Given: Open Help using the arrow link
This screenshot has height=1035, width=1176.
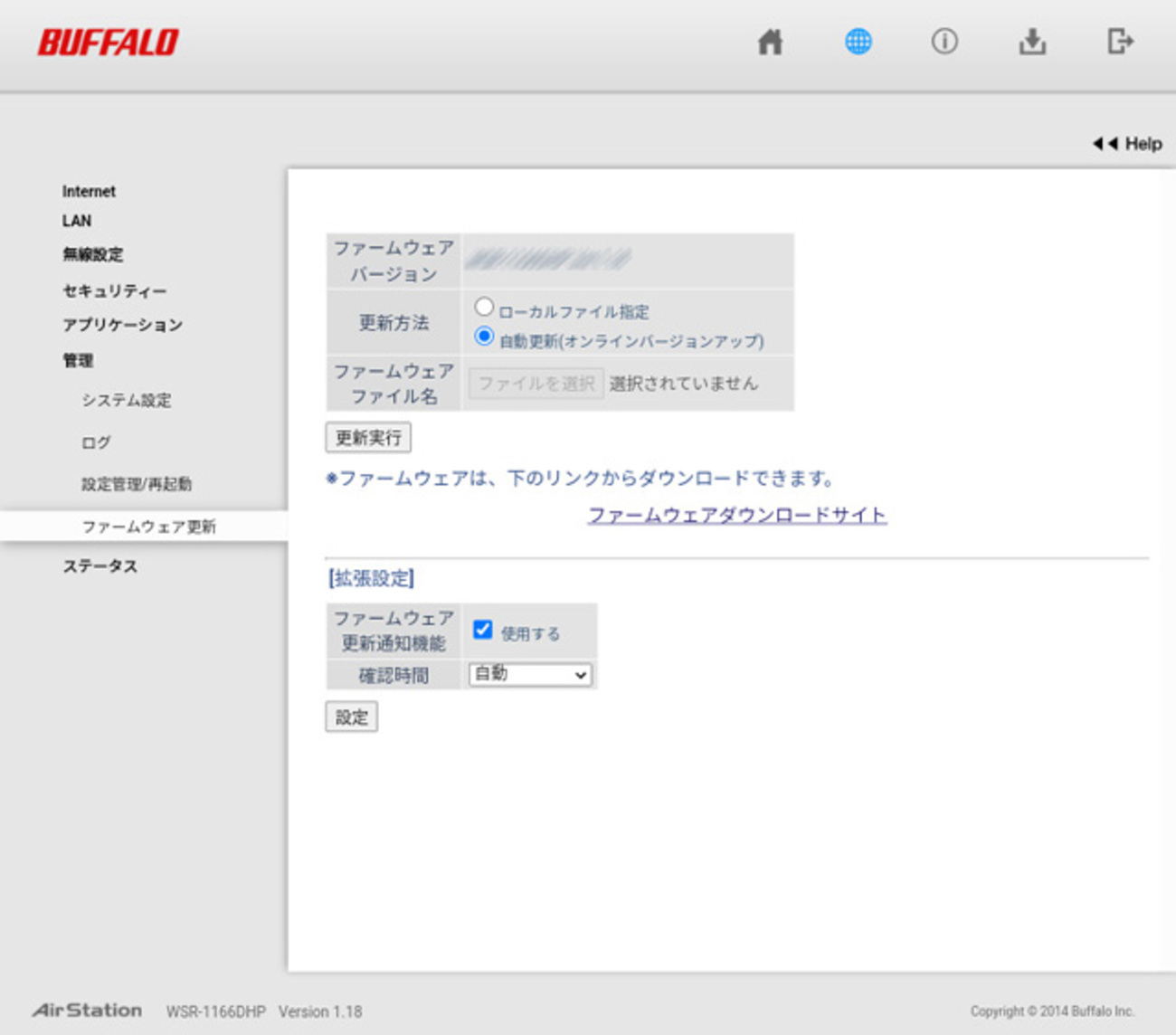Looking at the screenshot, I should pos(1126,143).
